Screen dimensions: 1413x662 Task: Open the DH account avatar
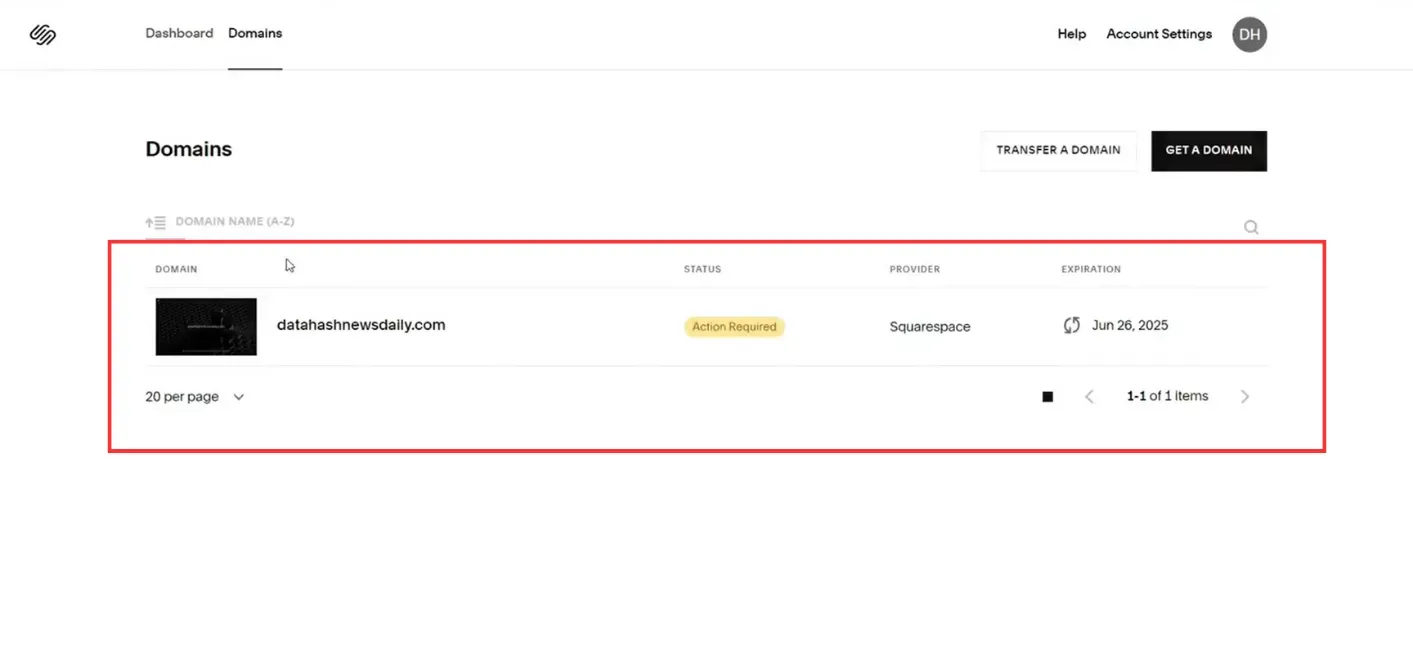(x=1249, y=34)
